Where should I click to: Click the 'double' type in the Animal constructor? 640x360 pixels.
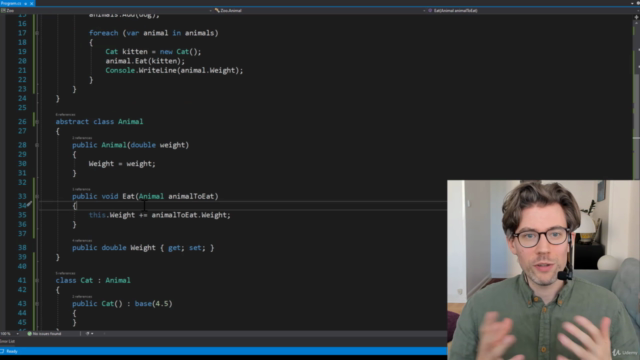[x=143, y=145]
